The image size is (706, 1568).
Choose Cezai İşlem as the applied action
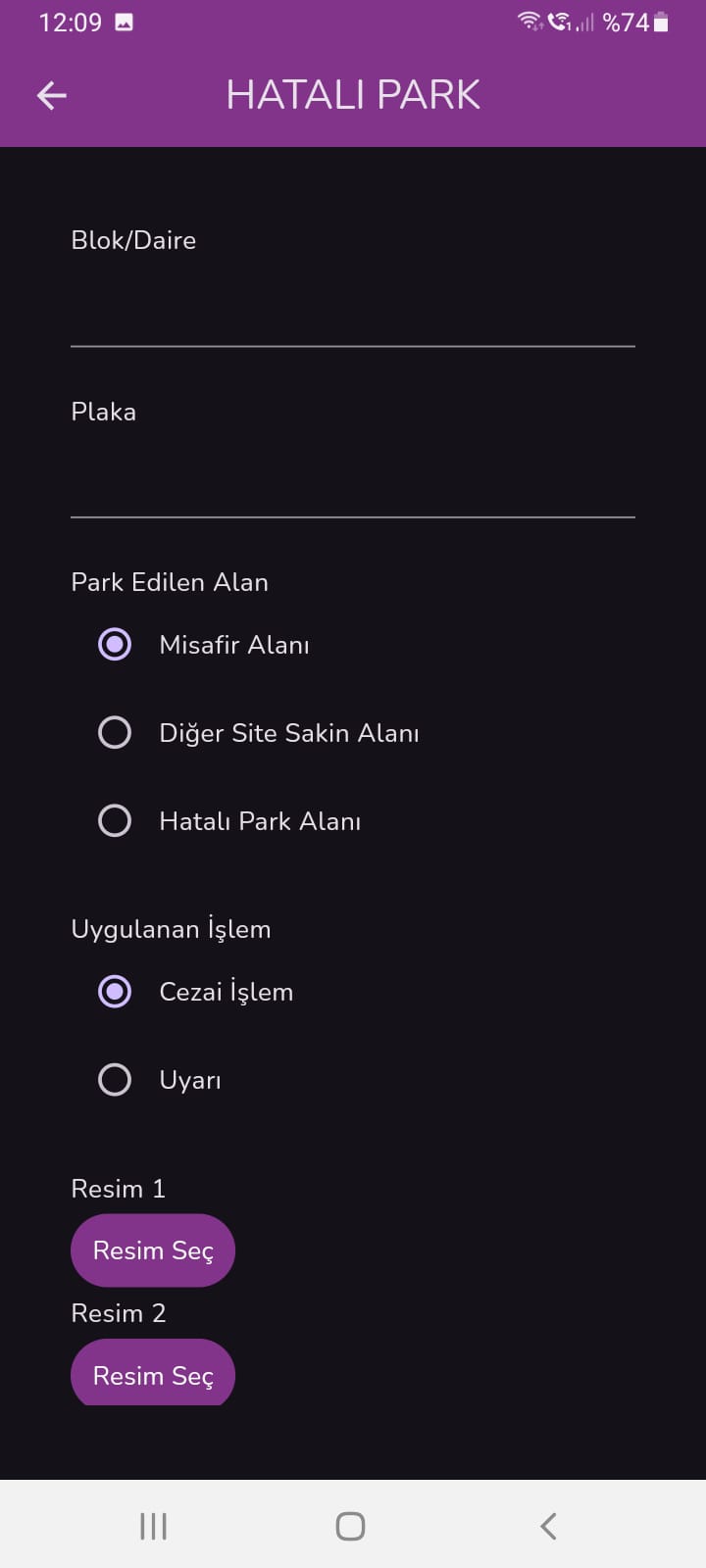coord(115,992)
